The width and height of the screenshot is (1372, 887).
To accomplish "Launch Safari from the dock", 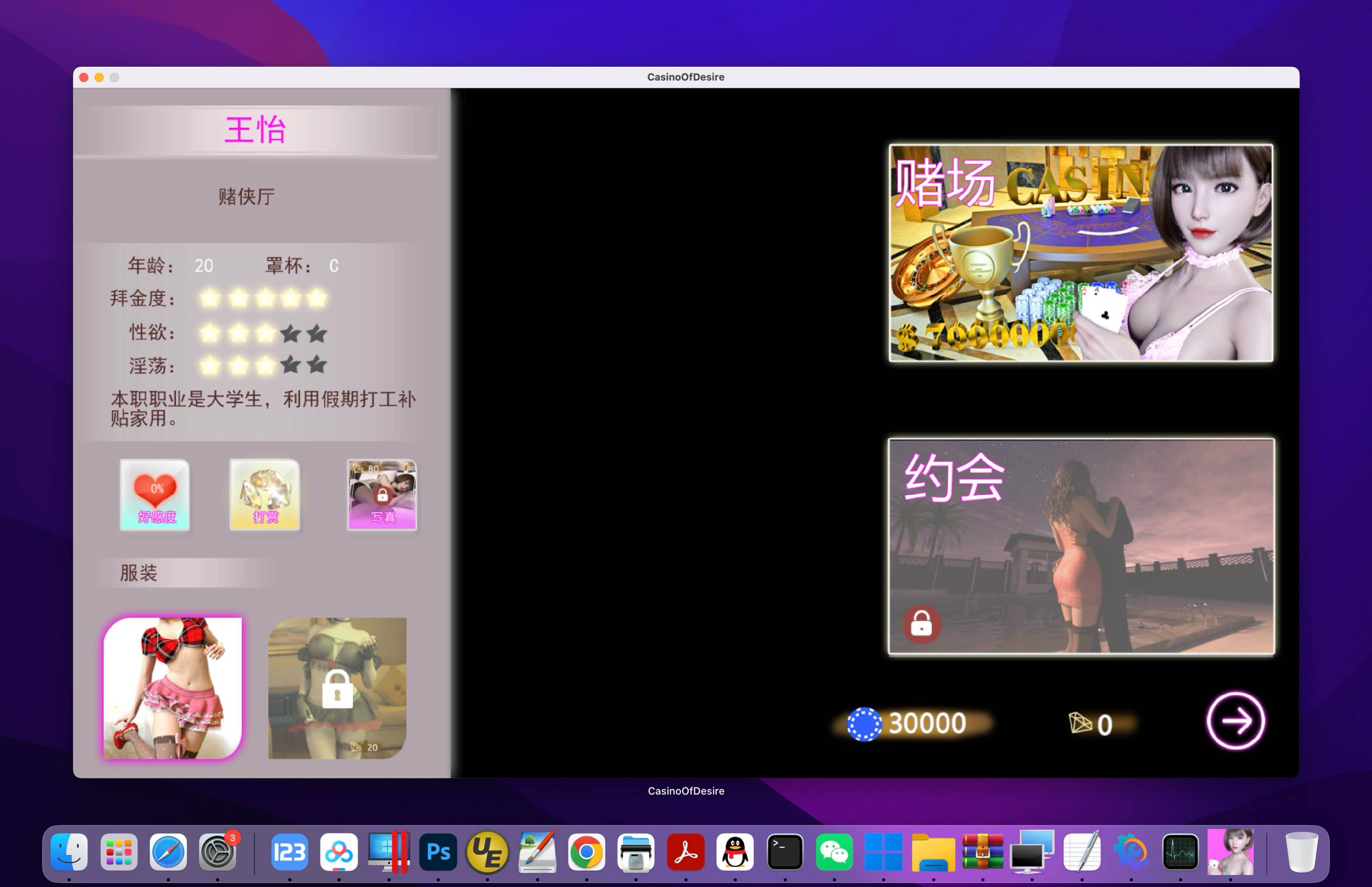I will (x=168, y=851).
